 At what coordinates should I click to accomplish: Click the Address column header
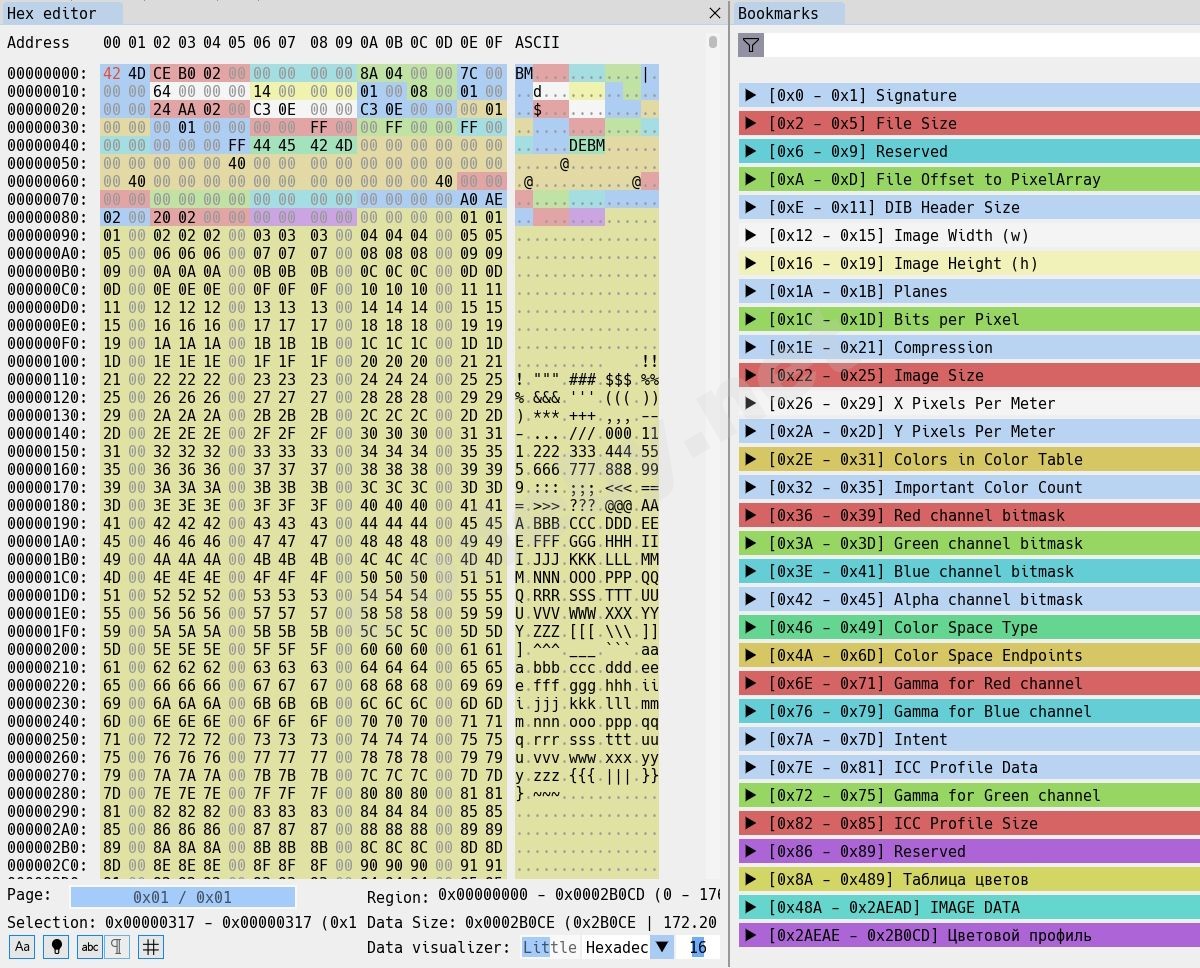pos(38,42)
